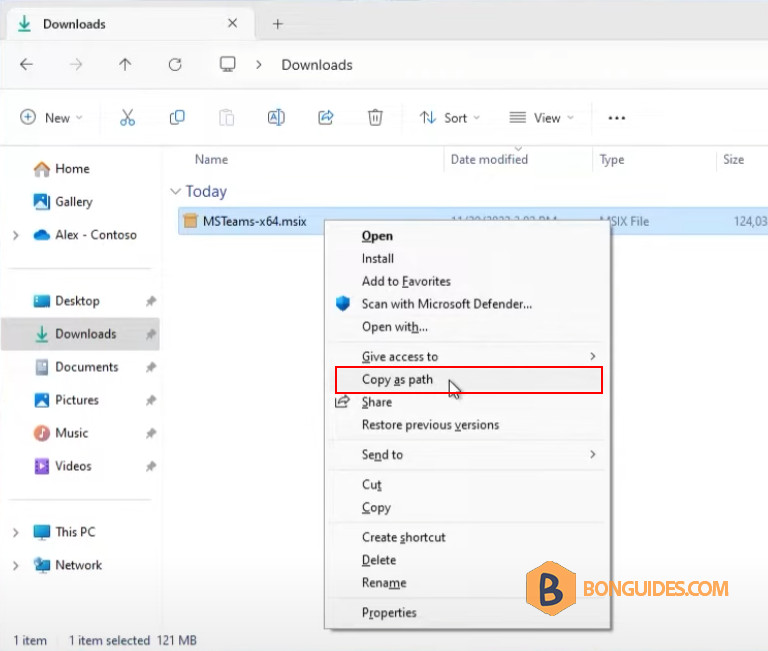Go back with the left arrow
Viewport: 768px width, 651px height.
26,64
